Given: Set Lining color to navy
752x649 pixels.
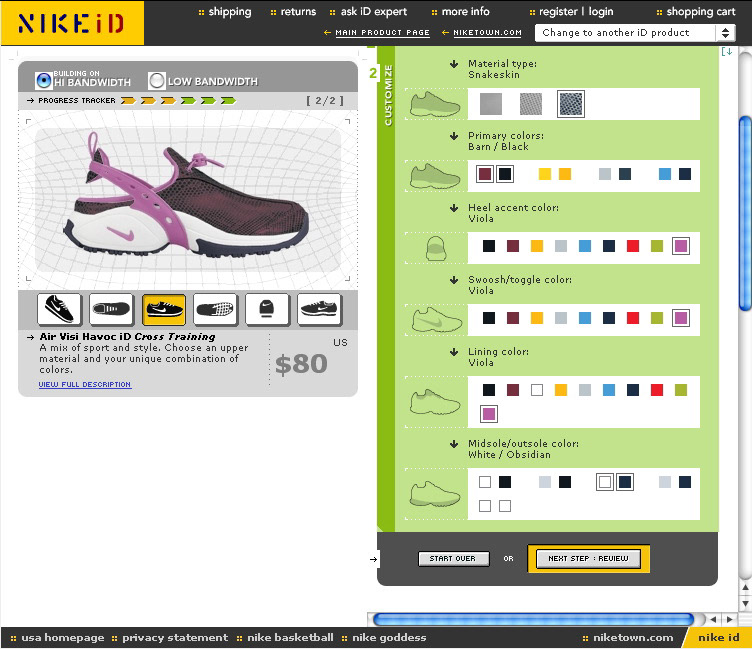Looking at the screenshot, I should 633,390.
